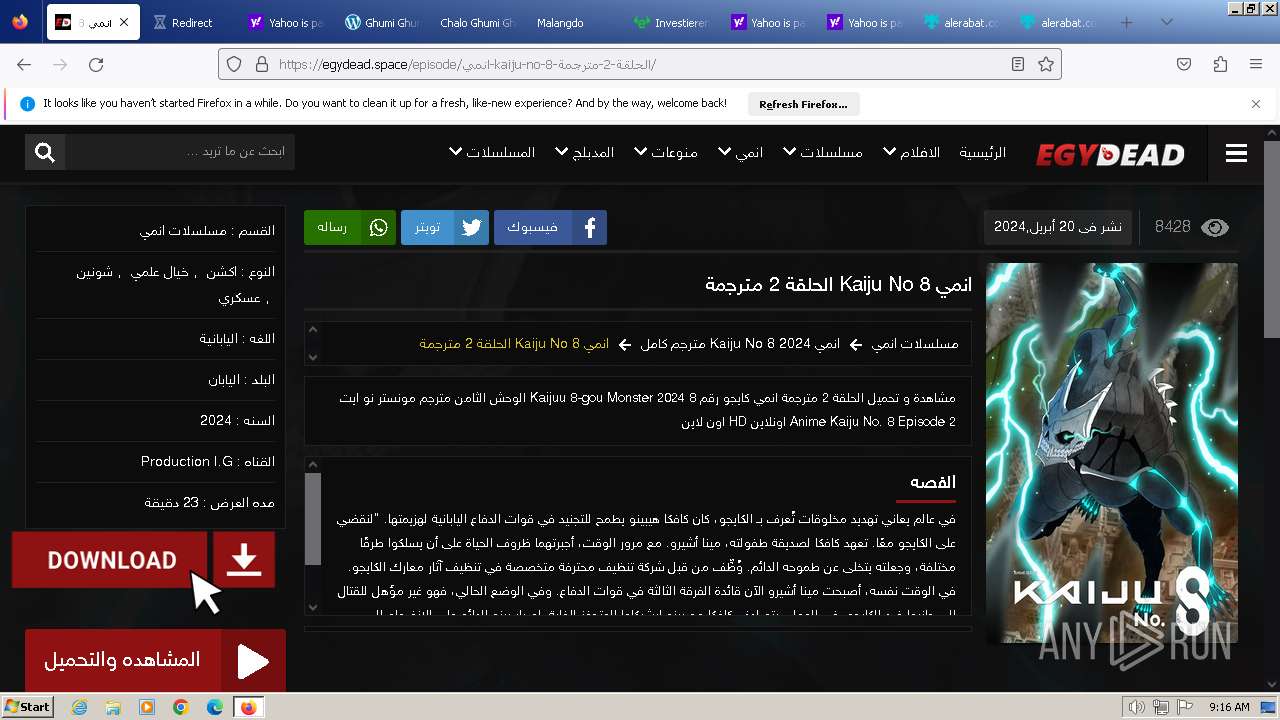Open the Production I.G channel link
This screenshot has height=720, width=1280.
(187, 462)
